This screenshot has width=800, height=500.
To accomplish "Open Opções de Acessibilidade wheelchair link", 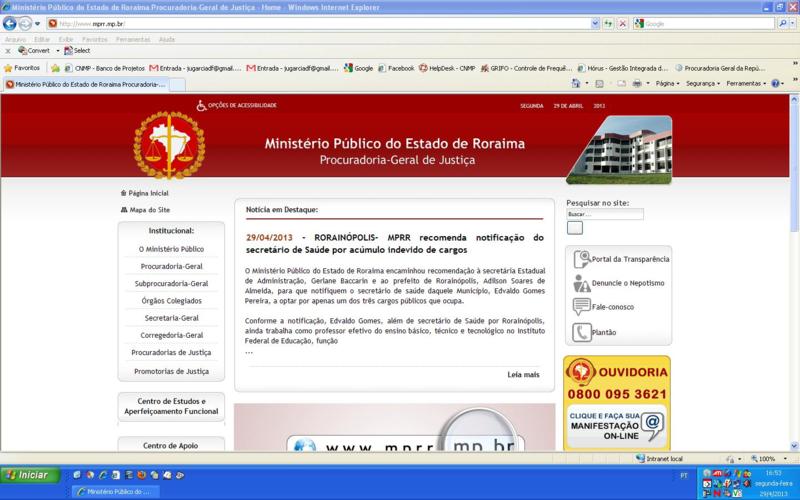I will pyautogui.click(x=237, y=105).
